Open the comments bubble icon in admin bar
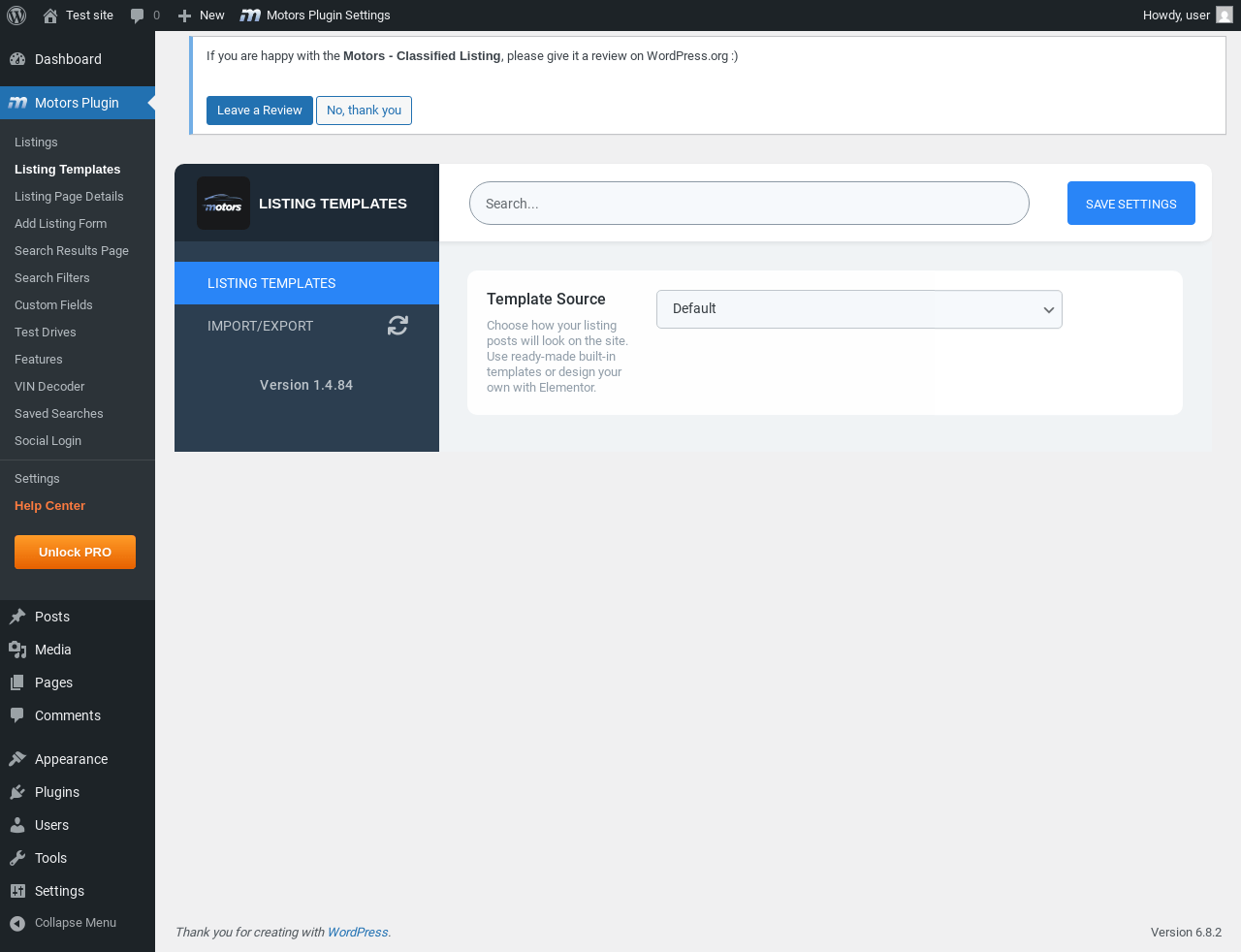The image size is (1241, 952). [138, 16]
